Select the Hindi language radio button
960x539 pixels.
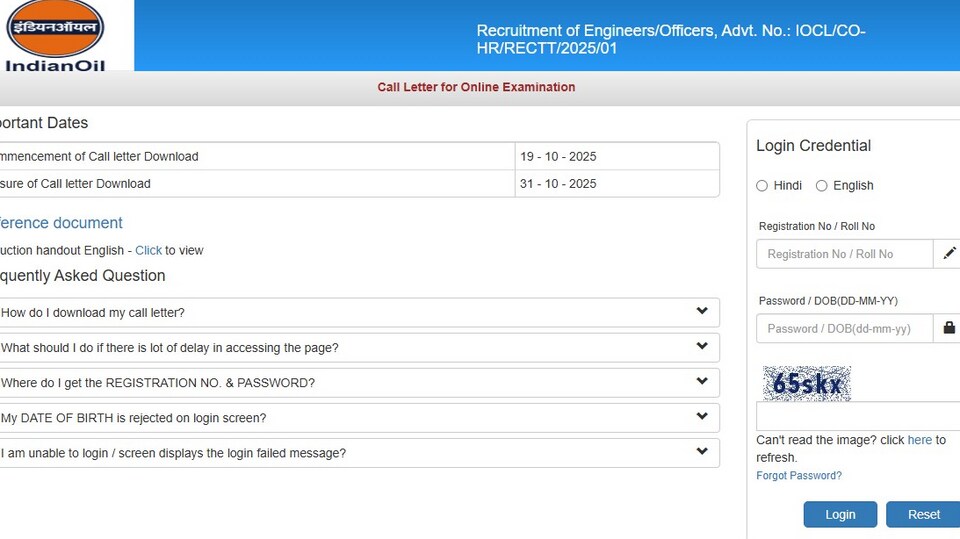762,186
